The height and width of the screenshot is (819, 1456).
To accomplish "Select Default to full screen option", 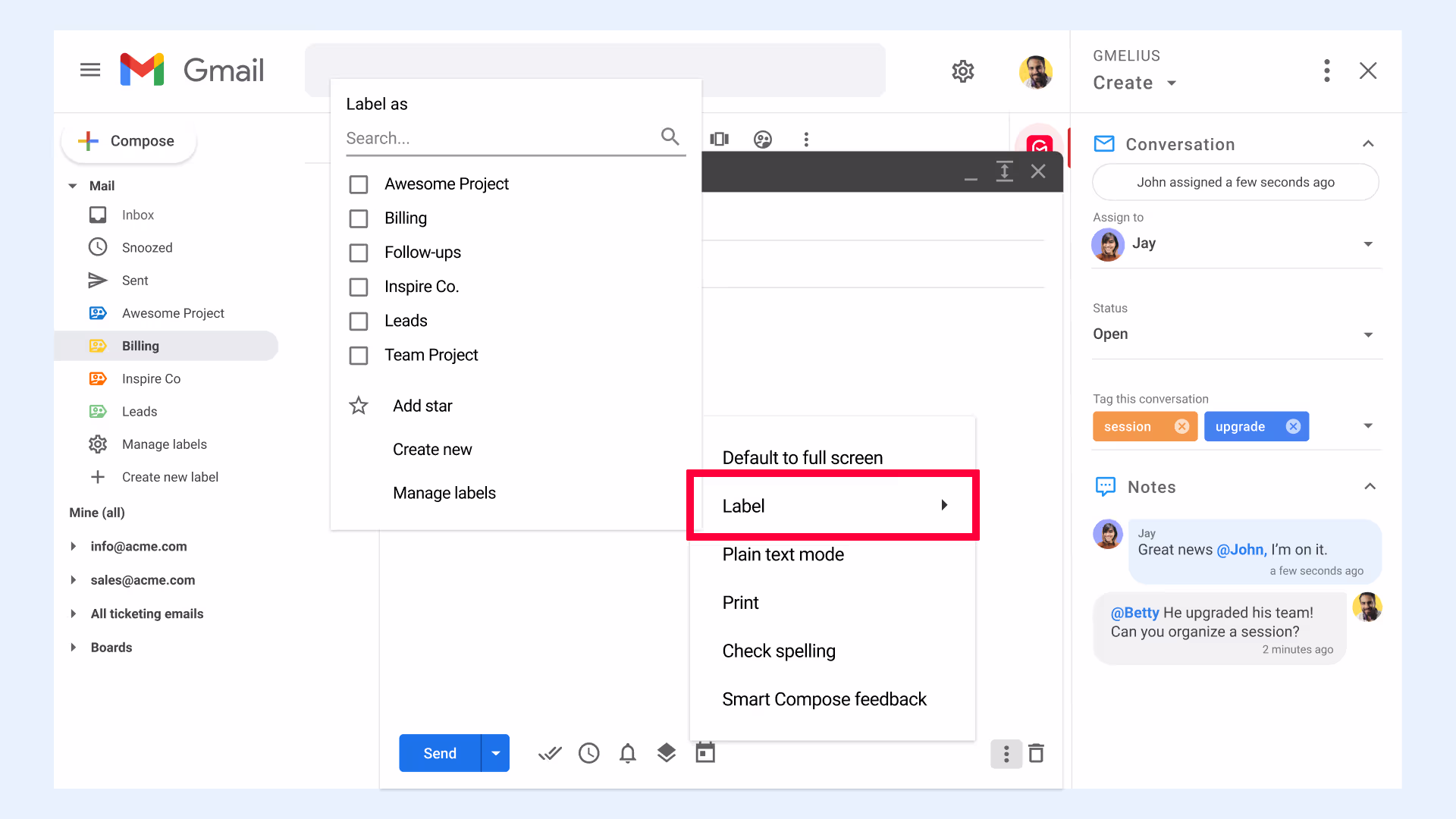I will (802, 458).
